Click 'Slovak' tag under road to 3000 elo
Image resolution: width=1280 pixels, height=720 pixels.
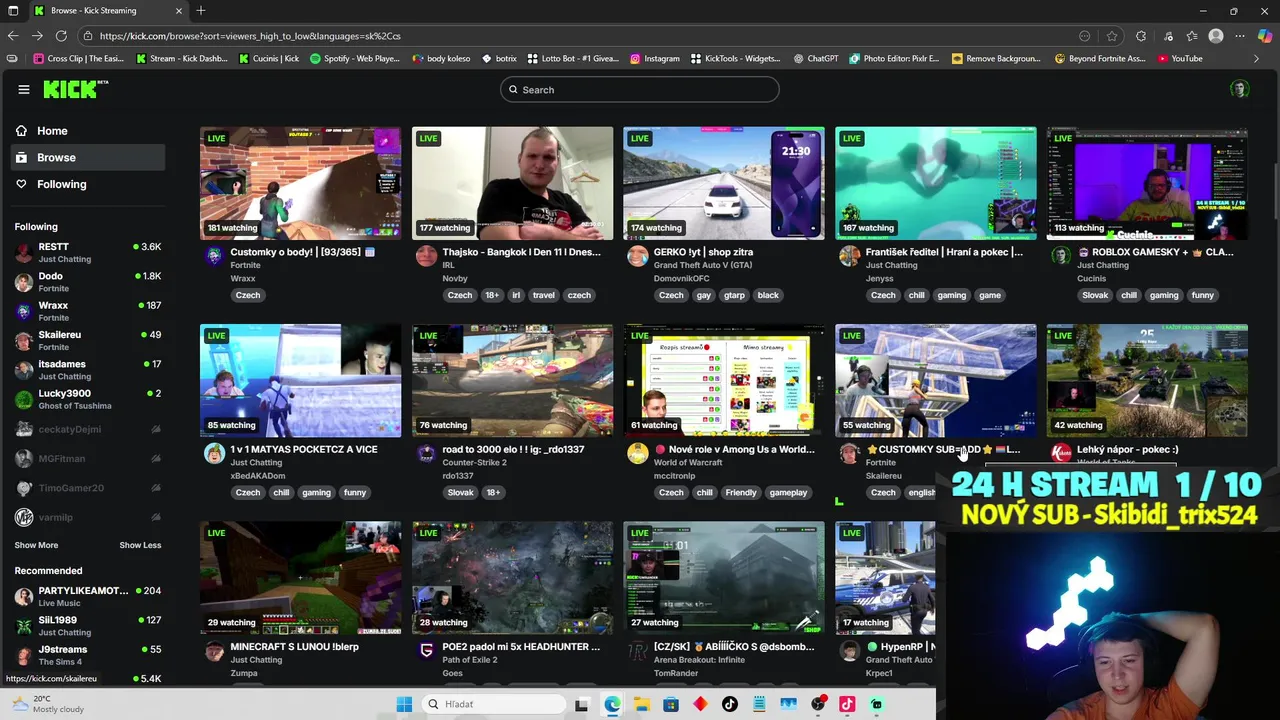point(461,492)
